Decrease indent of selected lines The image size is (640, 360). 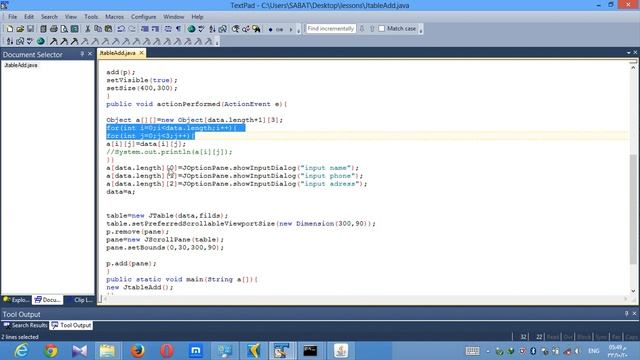156,29
